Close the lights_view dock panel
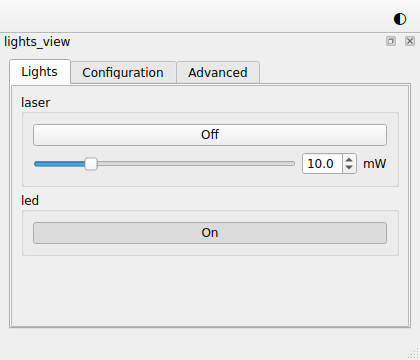Viewport: 420px width, 360px height. click(x=410, y=41)
